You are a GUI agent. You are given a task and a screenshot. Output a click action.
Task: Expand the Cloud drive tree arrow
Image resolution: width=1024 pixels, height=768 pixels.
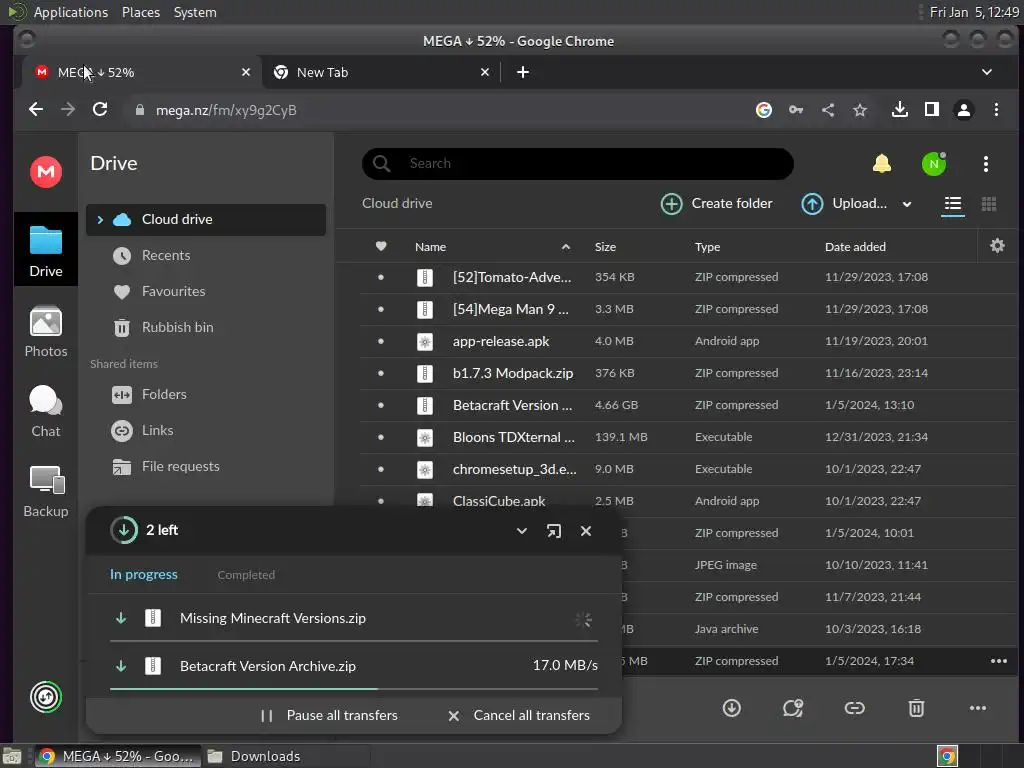[x=100, y=220]
